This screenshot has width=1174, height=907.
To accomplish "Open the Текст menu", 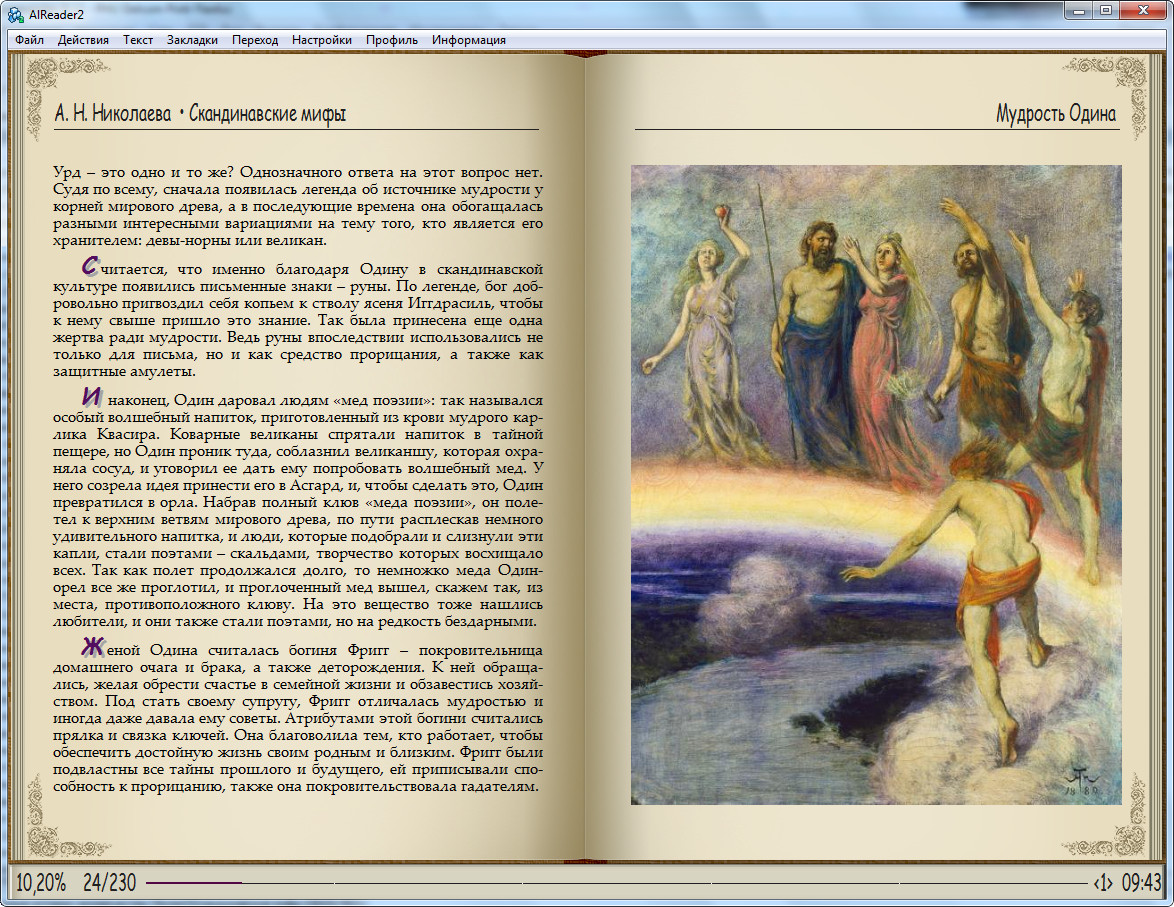I will coord(138,40).
